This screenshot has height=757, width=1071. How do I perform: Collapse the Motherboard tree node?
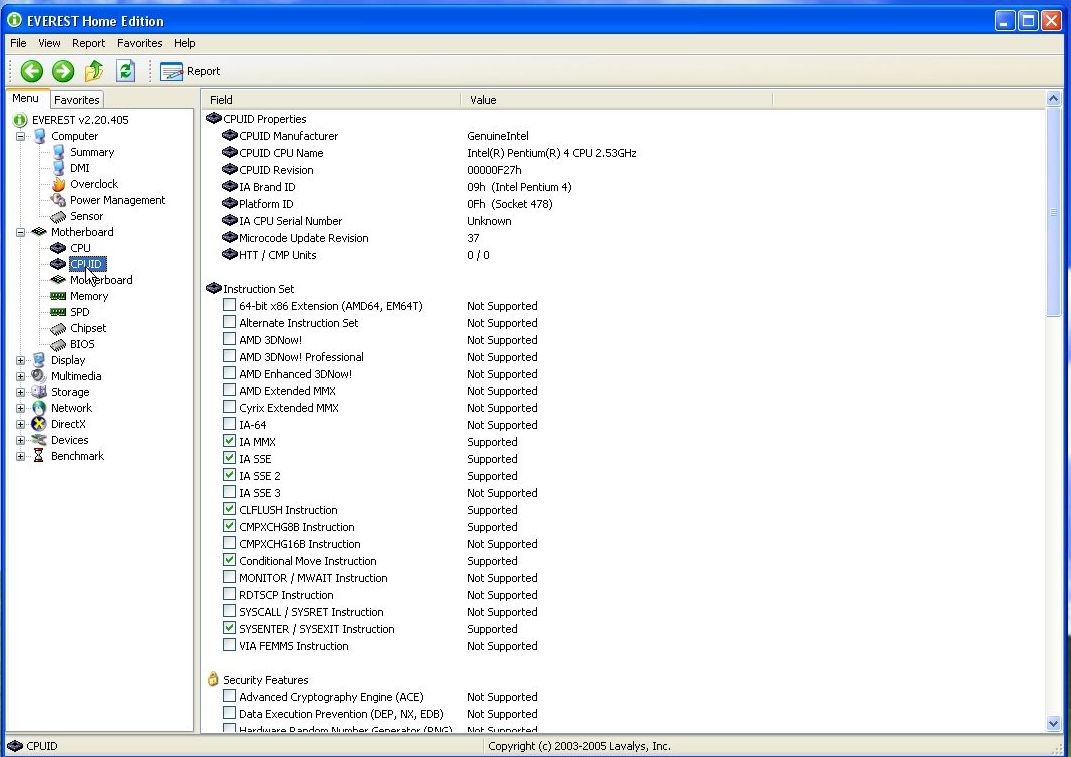[20, 232]
